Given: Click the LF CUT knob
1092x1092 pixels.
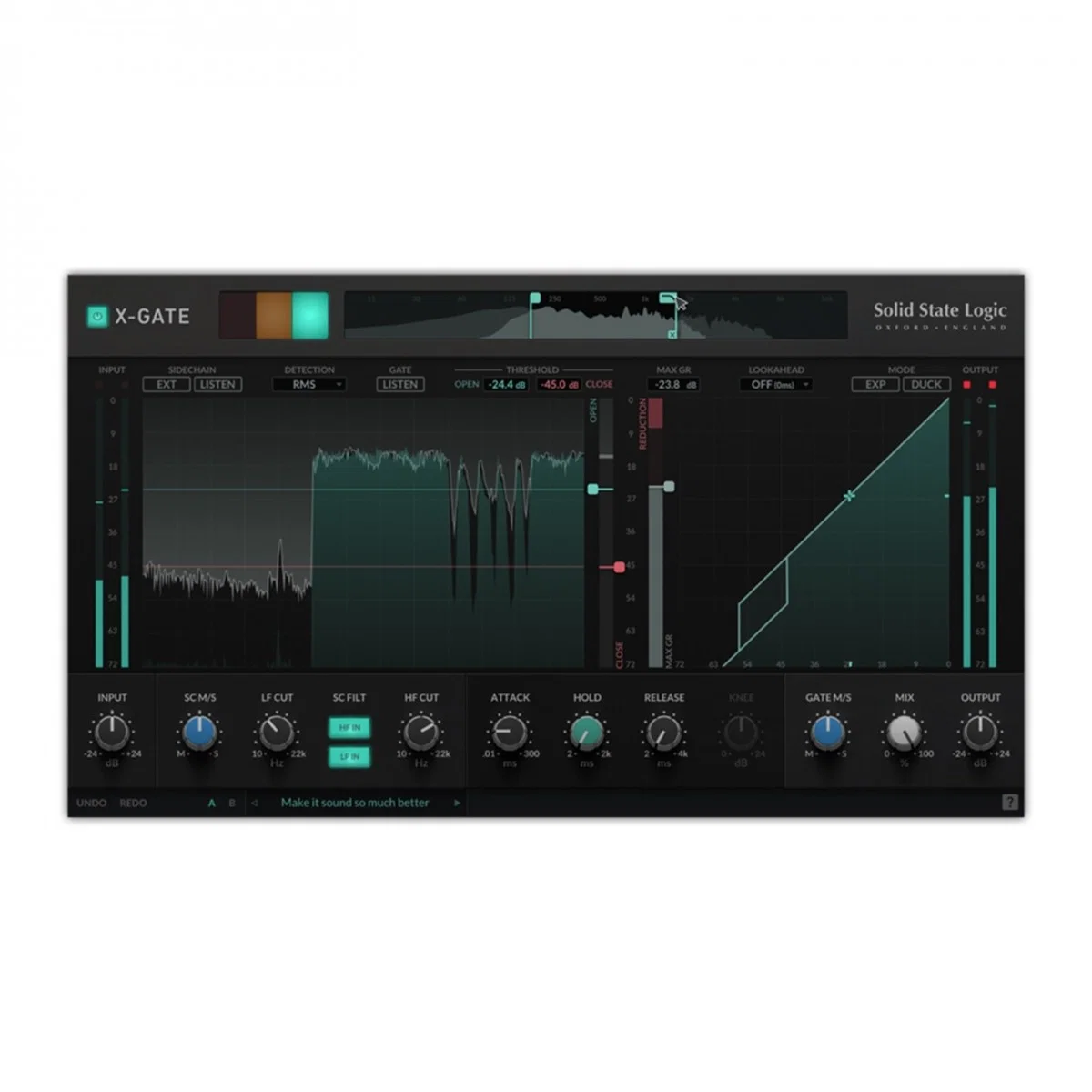Looking at the screenshot, I should [x=277, y=733].
